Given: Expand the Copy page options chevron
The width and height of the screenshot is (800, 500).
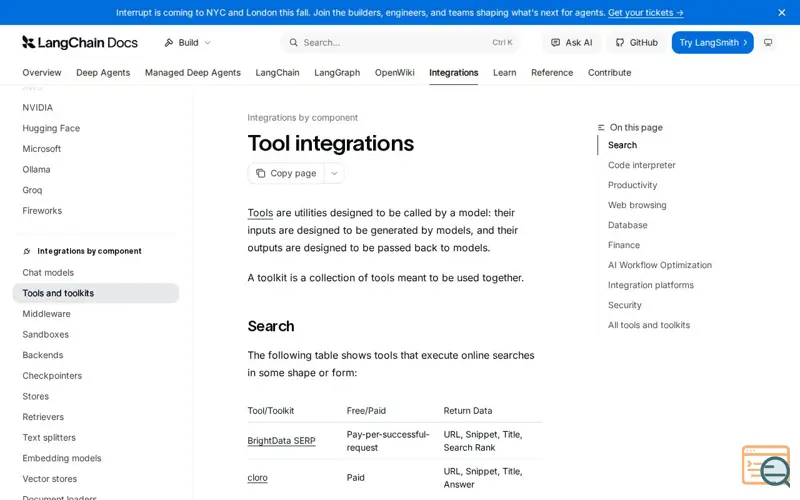Looking at the screenshot, I should point(334,173).
